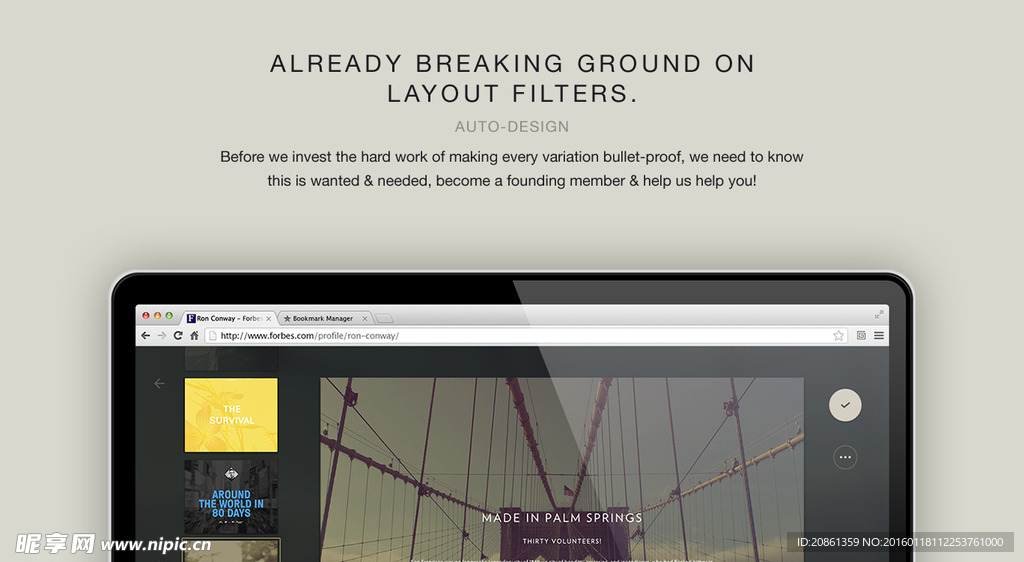
Task: Click the red close window dot
Action: (x=146, y=315)
